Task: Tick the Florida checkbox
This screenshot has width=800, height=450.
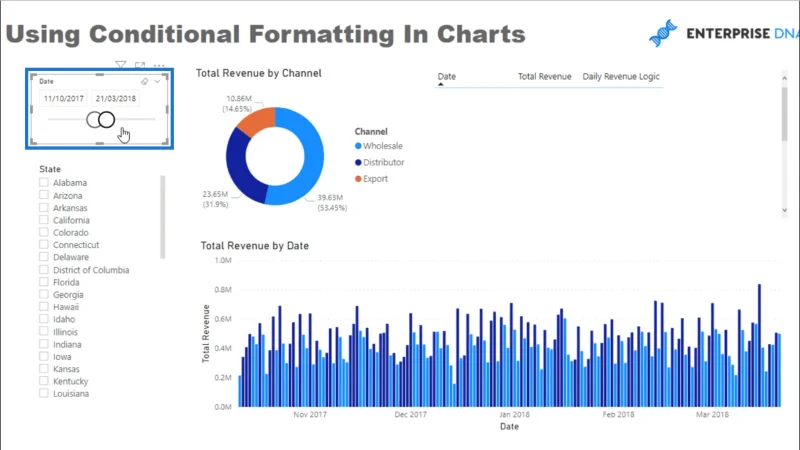Action: point(44,282)
